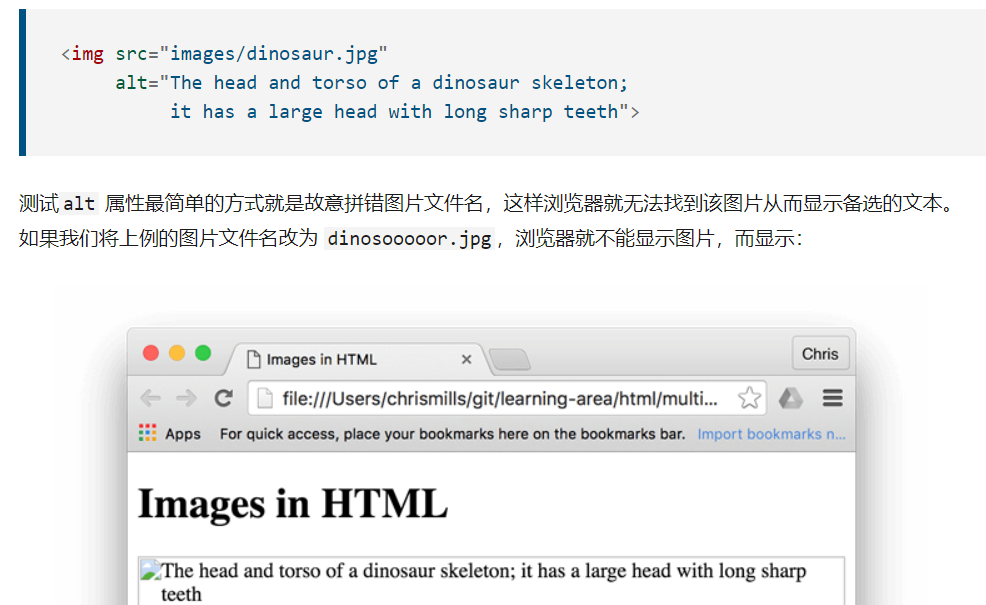
Task: Click the alt text 'The head and torso of a dinosaur'
Action: pyautogui.click(x=484, y=582)
